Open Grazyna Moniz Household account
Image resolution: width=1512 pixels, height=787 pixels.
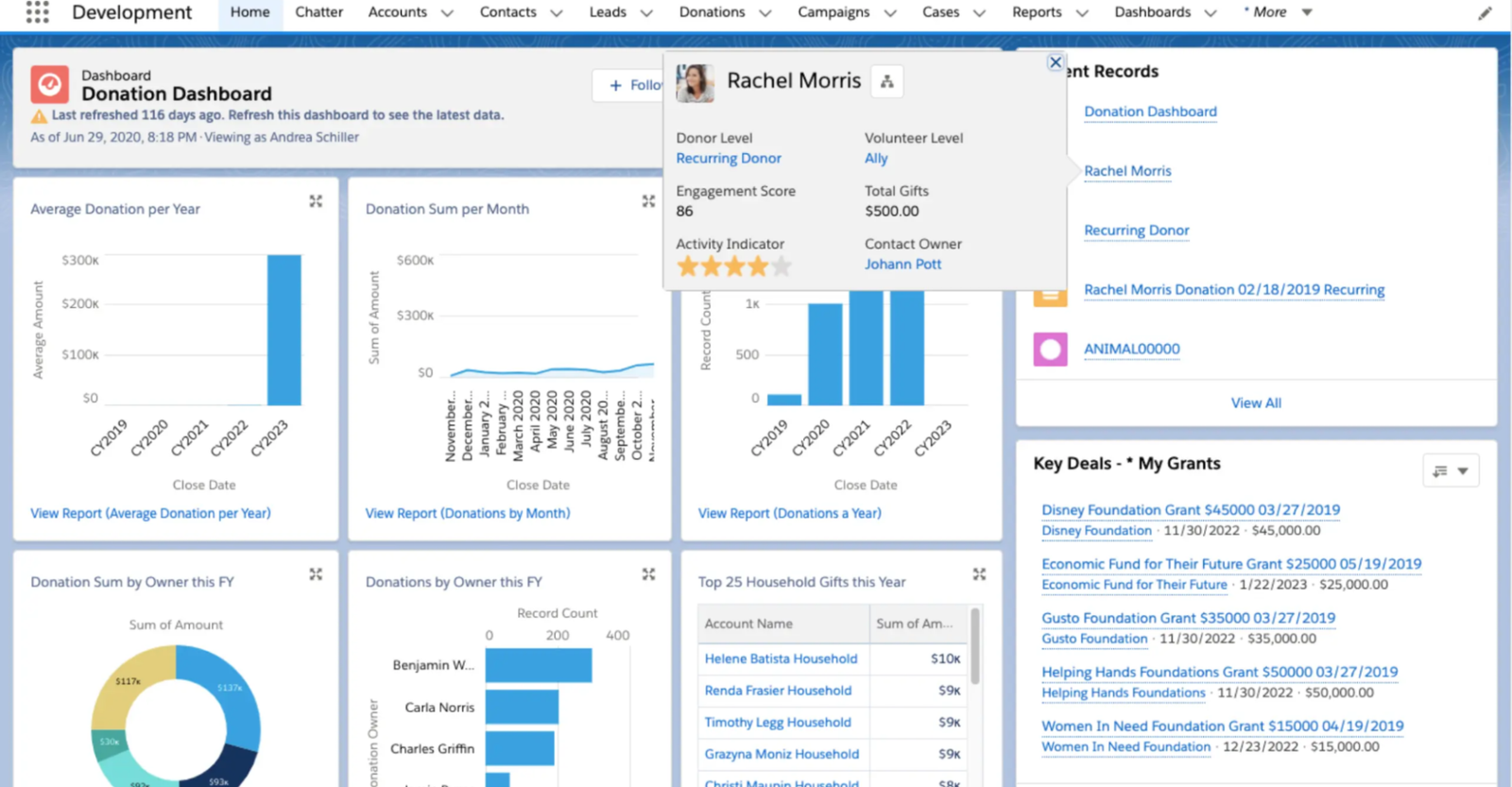click(782, 755)
